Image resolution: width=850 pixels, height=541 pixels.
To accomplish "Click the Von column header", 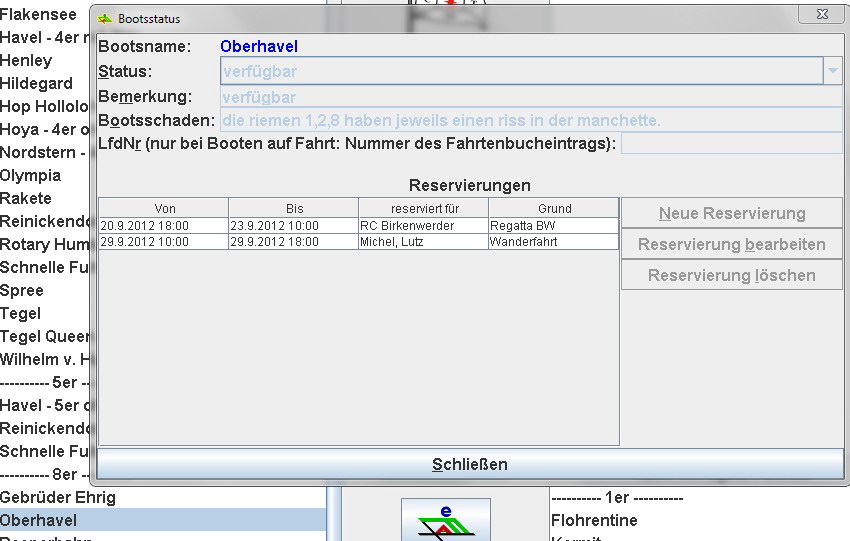I will (164, 208).
